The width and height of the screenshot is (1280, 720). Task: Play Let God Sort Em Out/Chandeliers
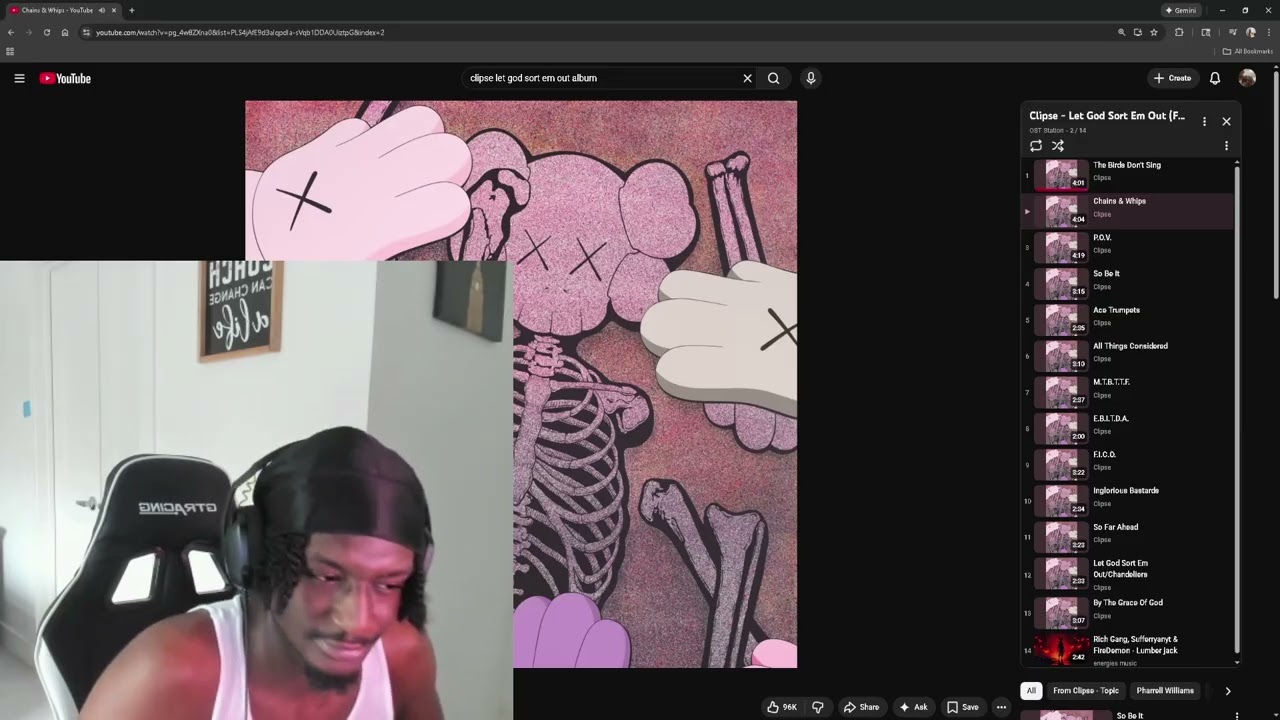pos(1127,574)
